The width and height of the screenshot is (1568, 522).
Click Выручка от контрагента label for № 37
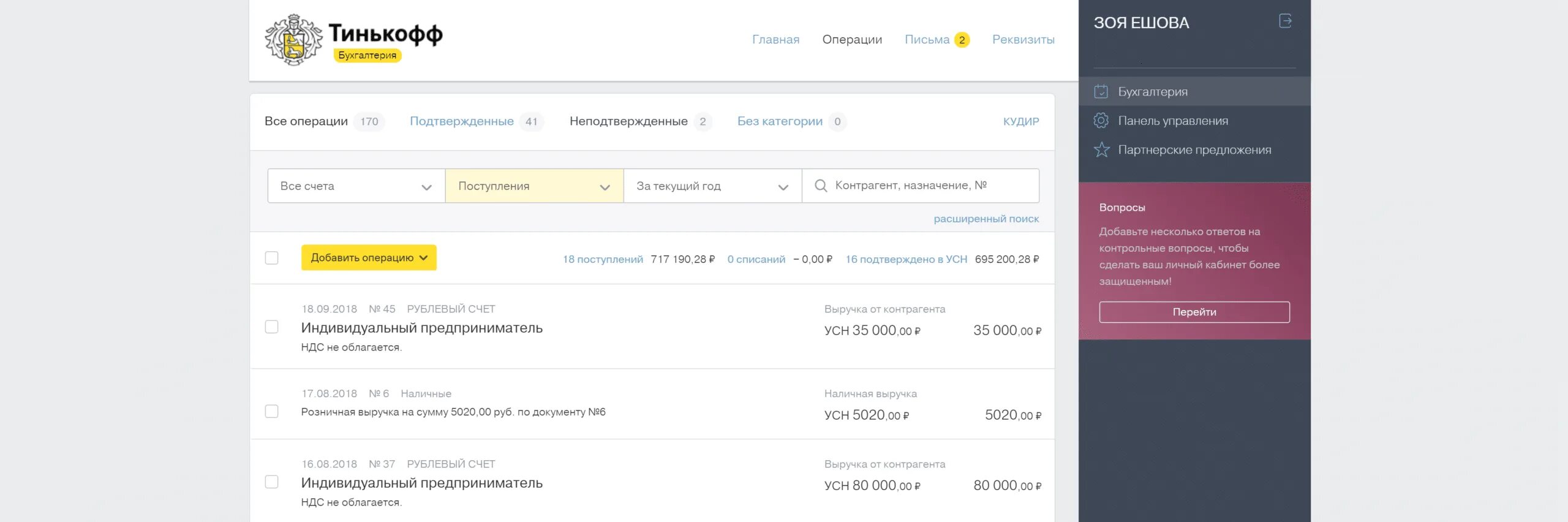[x=885, y=464]
